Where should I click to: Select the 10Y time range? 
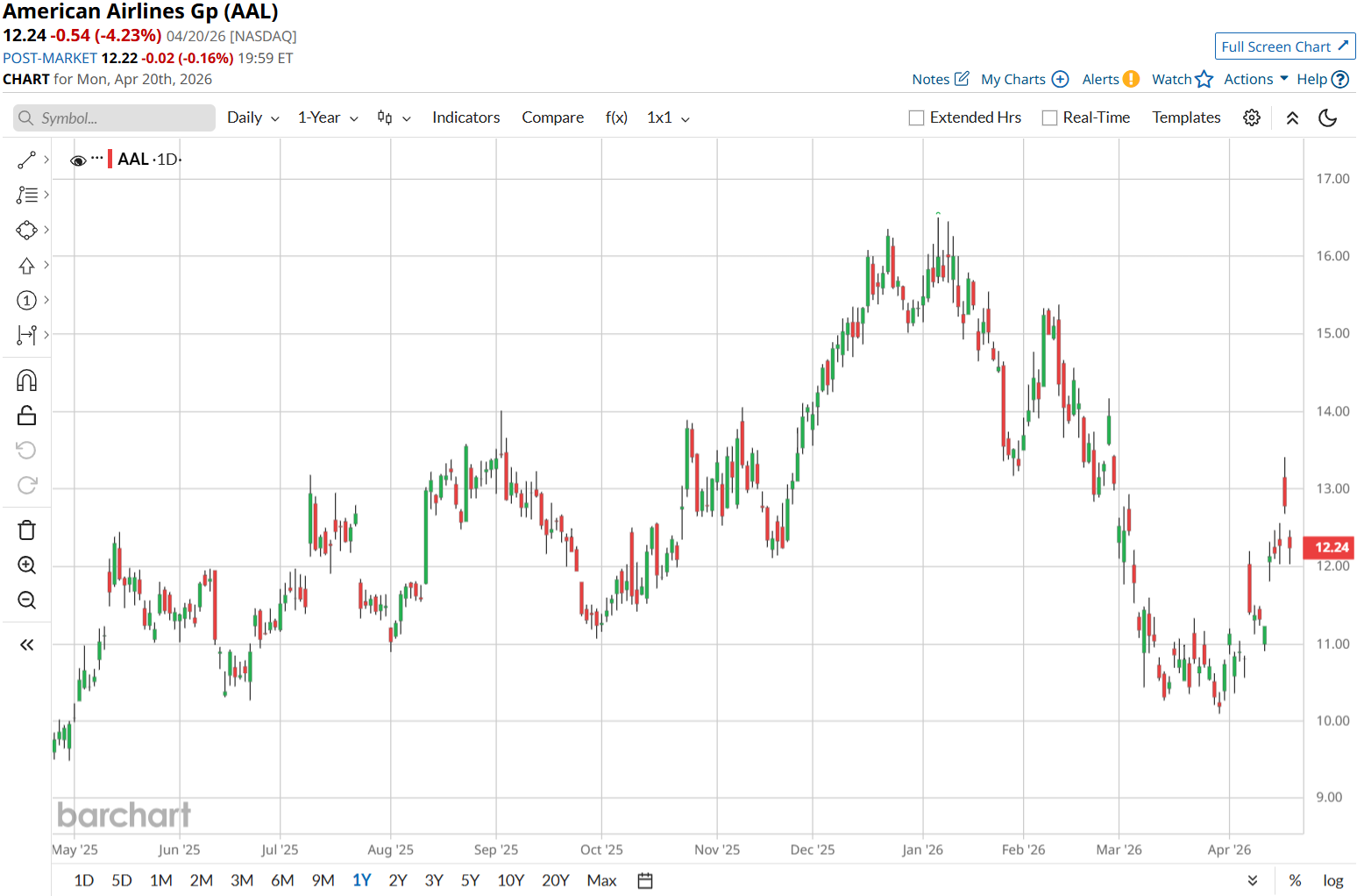click(x=511, y=880)
